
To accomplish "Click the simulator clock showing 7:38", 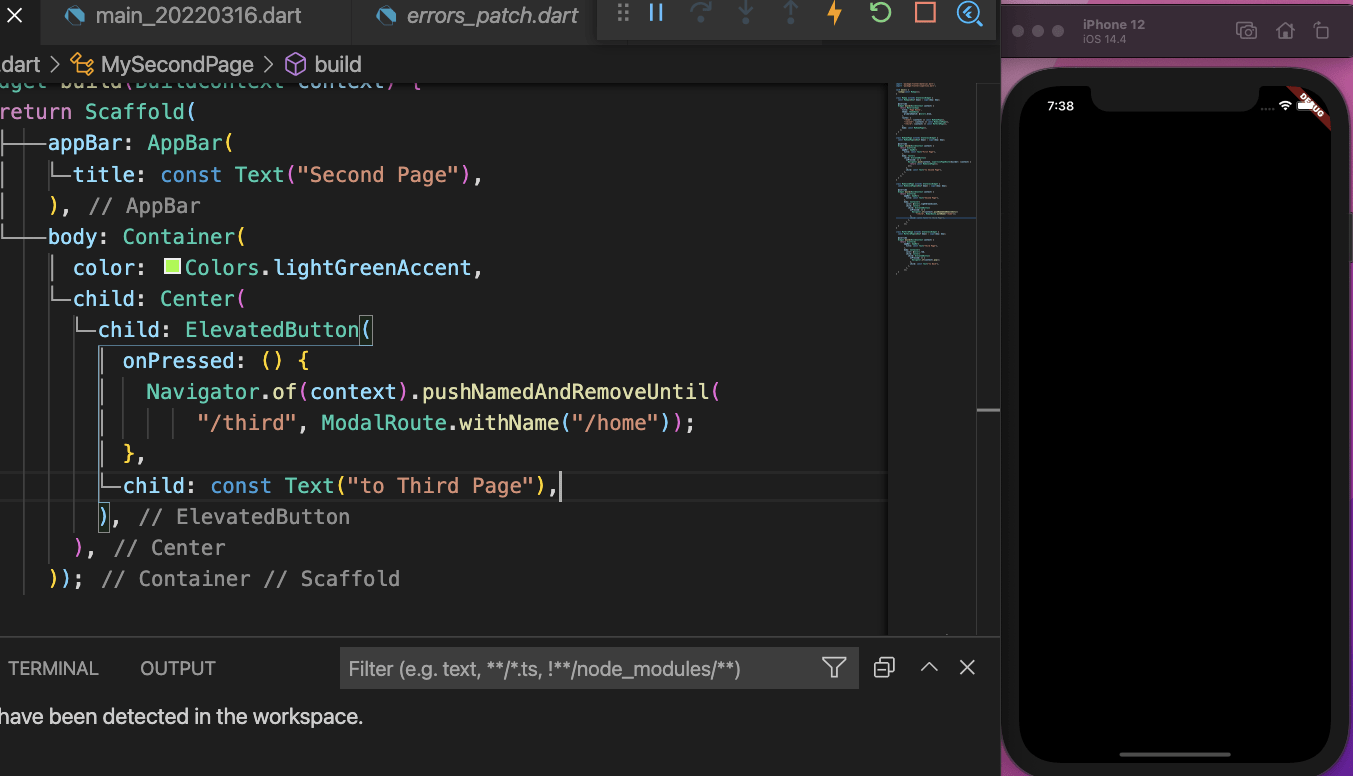I will (x=1061, y=106).
